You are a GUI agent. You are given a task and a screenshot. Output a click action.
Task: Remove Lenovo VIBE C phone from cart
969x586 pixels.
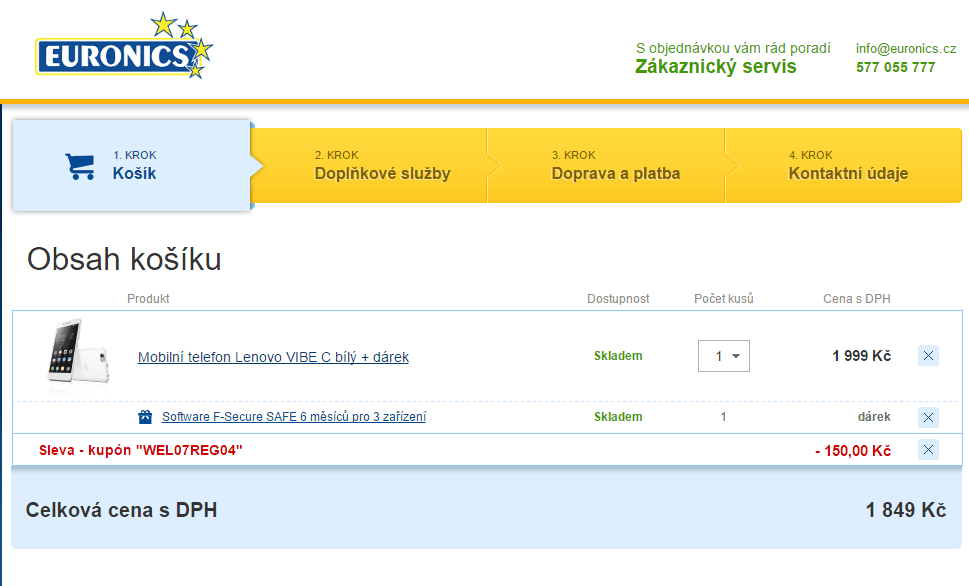pyautogui.click(x=928, y=355)
